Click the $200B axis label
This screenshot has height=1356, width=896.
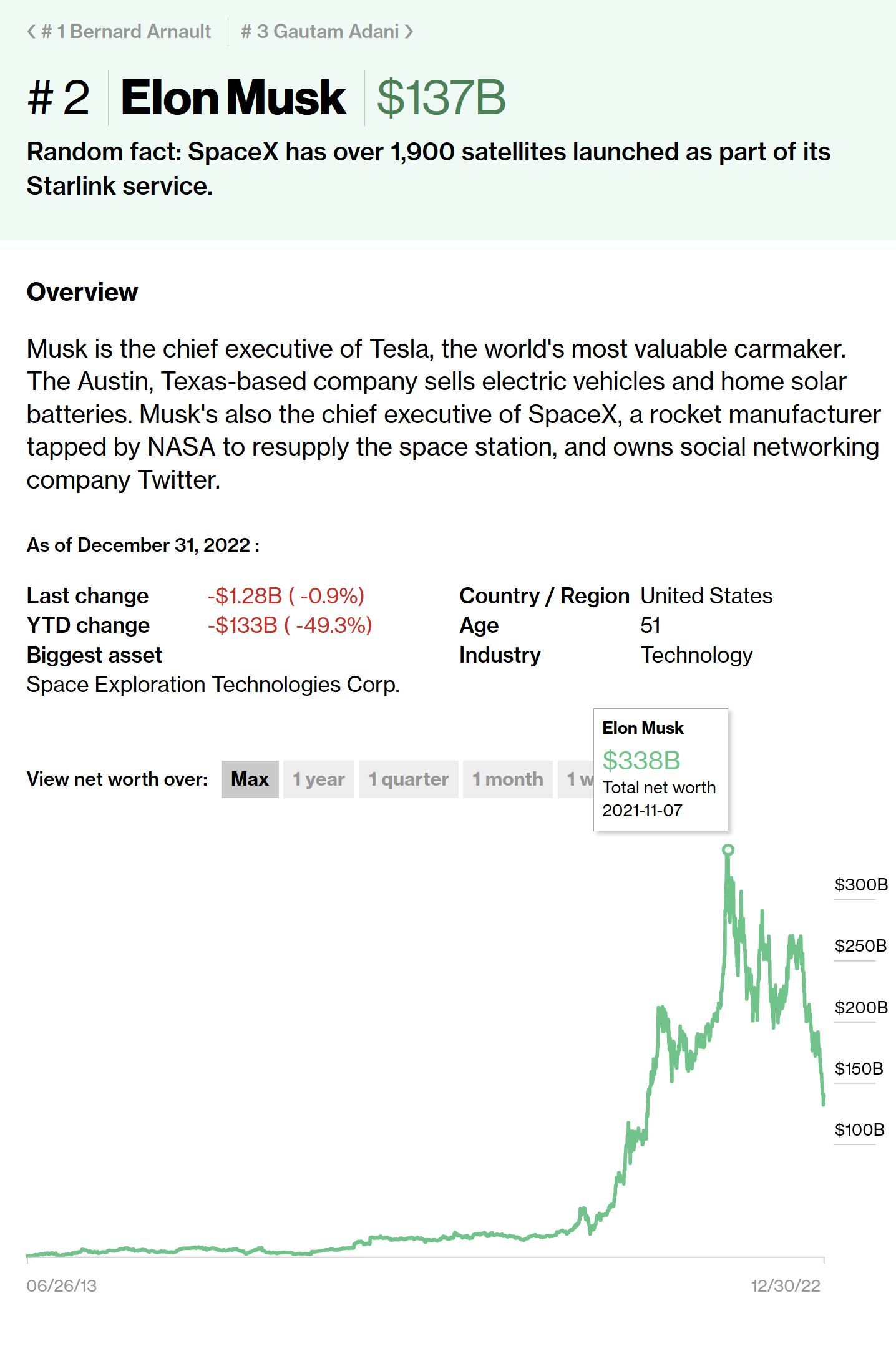point(861,1007)
